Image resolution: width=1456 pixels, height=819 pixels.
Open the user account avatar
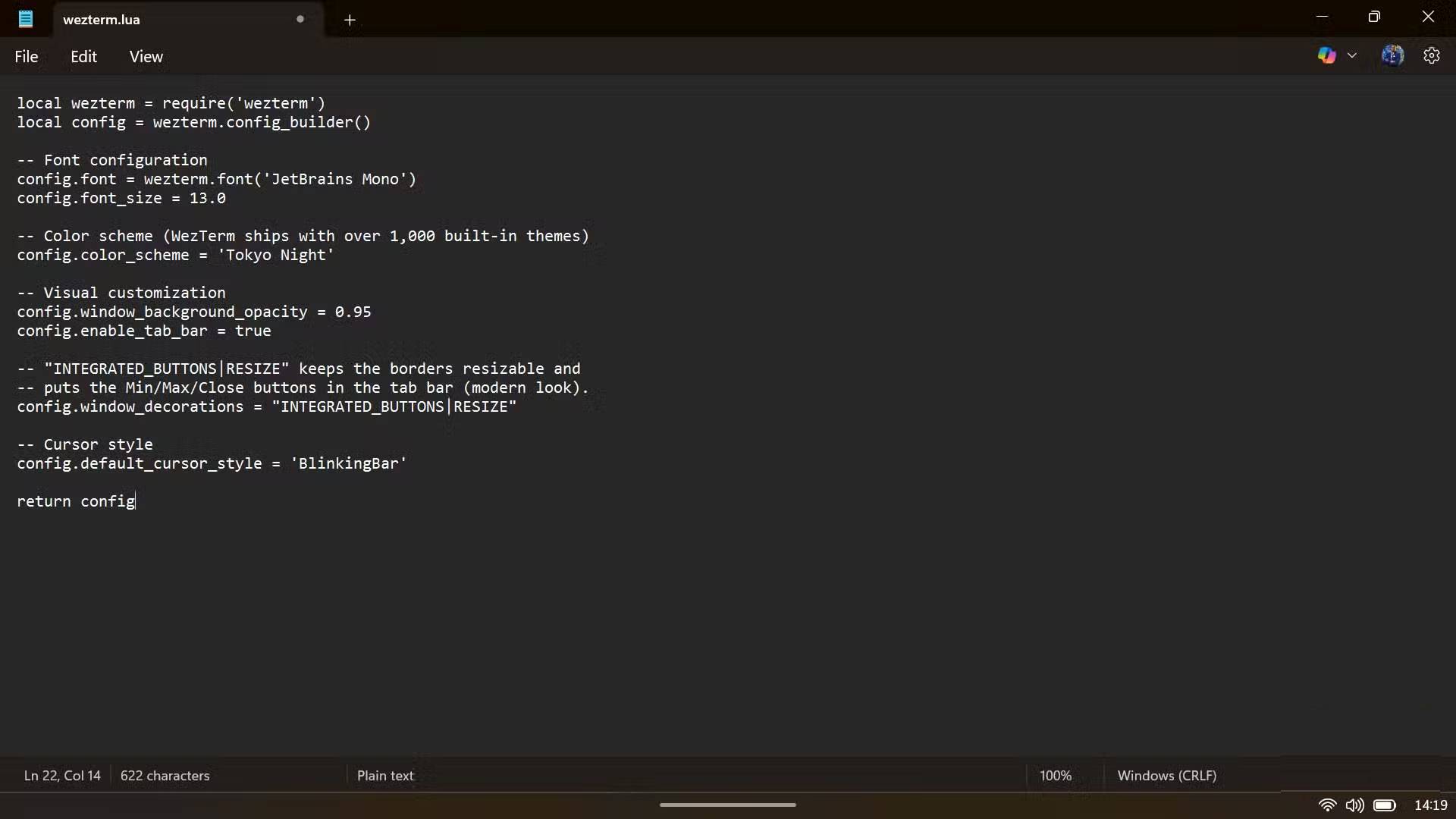pos(1392,55)
